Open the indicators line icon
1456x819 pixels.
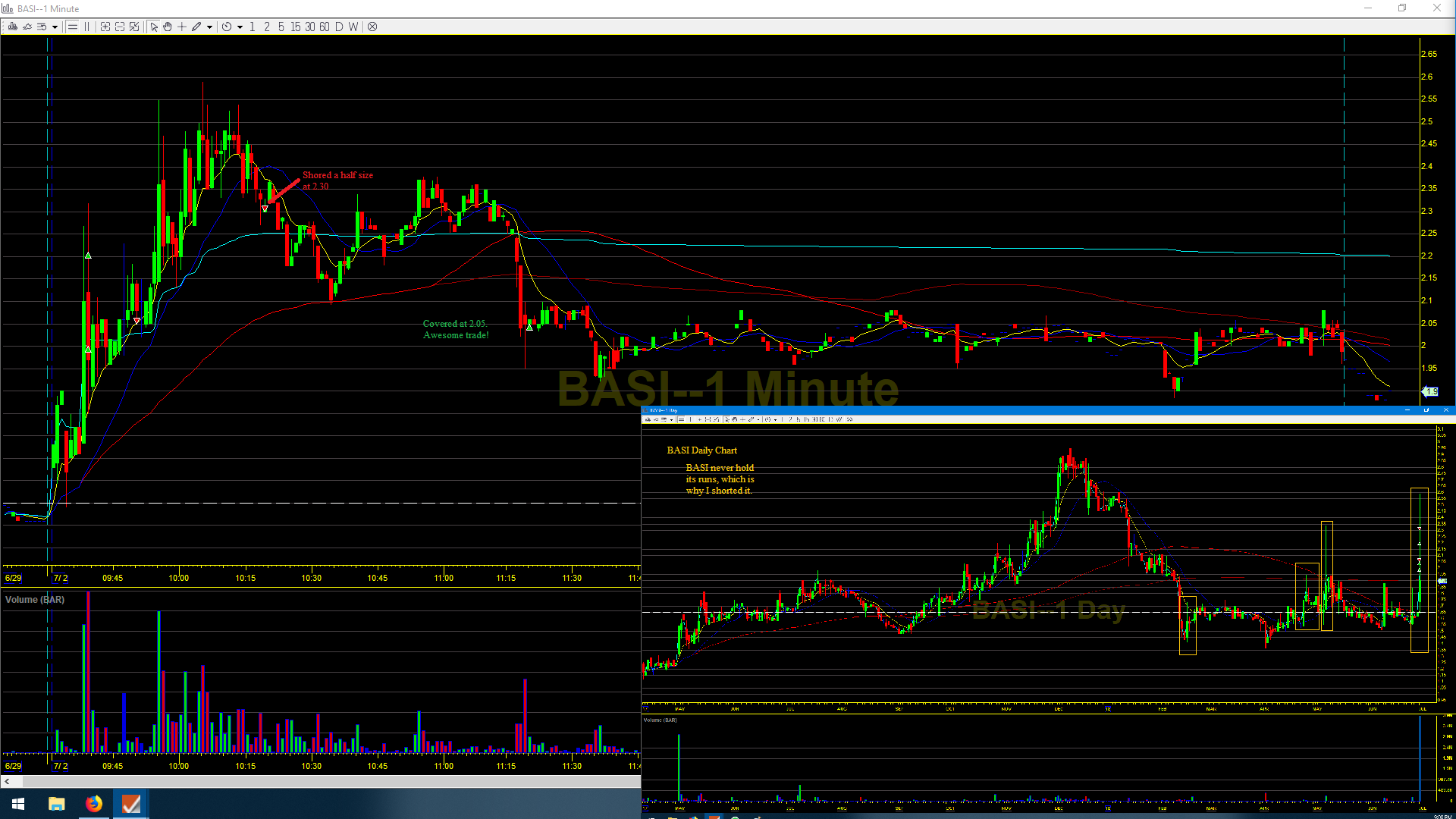tap(27, 27)
